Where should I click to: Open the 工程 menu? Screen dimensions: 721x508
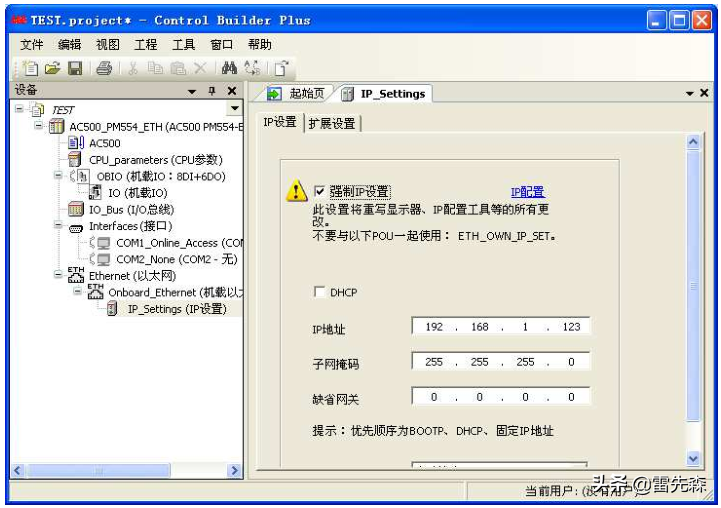[x=146, y=45]
